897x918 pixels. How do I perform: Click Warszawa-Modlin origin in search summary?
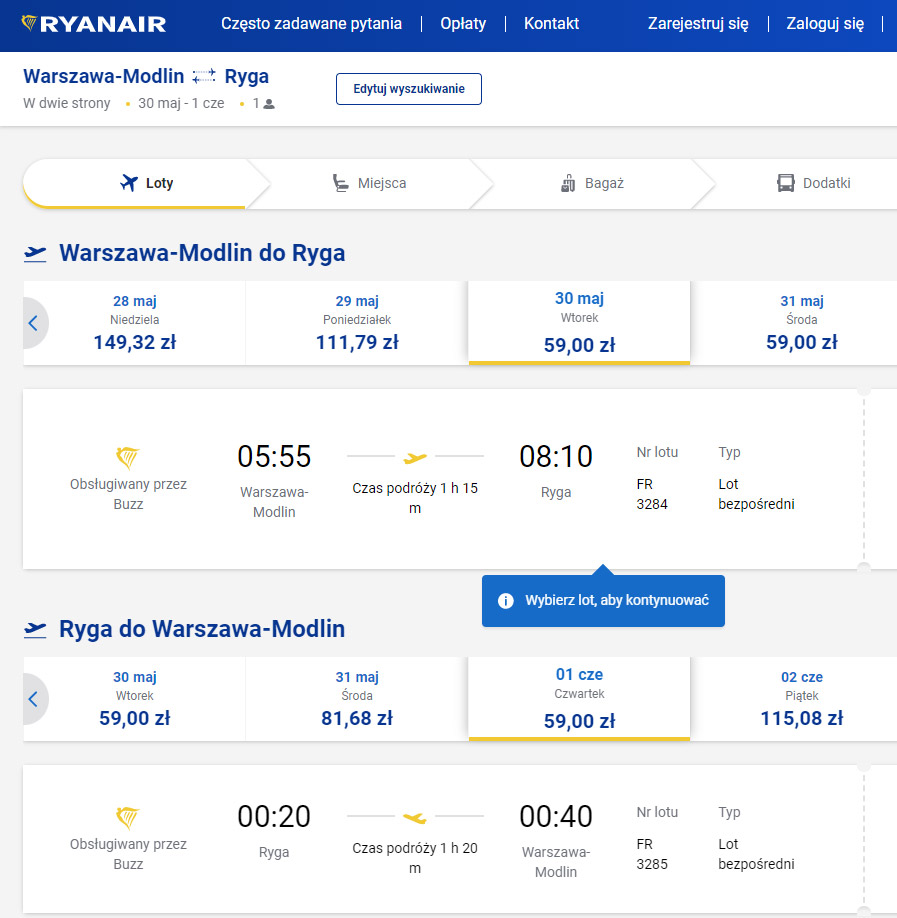[x=104, y=77]
